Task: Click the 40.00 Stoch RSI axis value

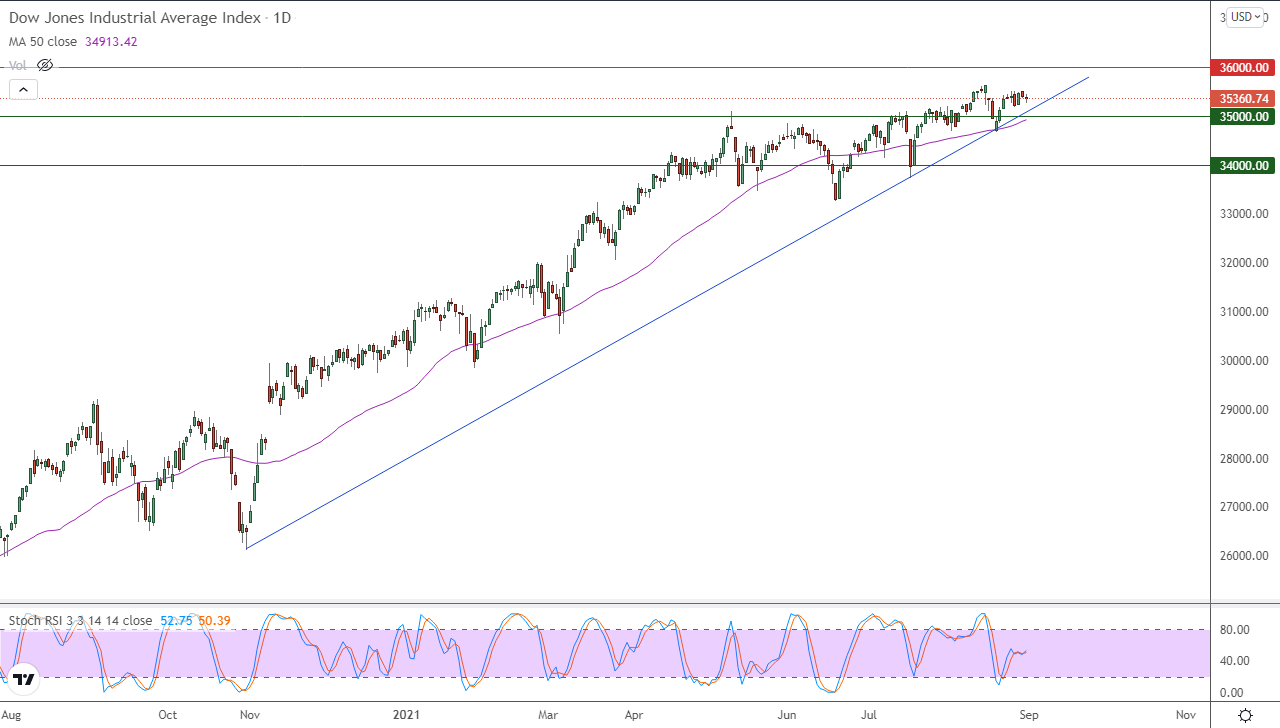Action: 1233,661
